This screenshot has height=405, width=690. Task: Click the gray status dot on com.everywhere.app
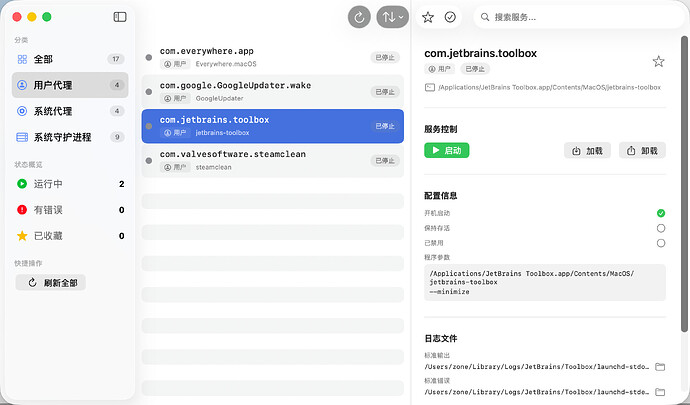[x=149, y=57]
